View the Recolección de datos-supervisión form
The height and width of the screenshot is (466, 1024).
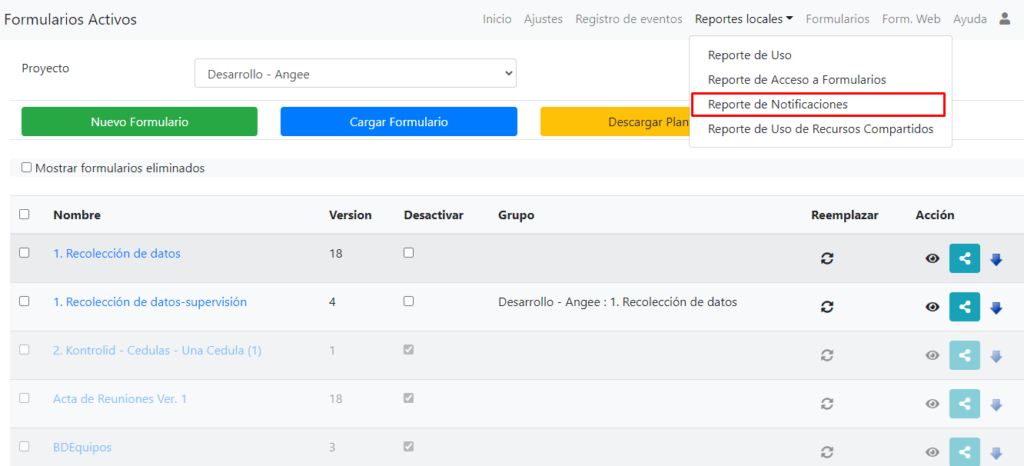(x=932, y=307)
